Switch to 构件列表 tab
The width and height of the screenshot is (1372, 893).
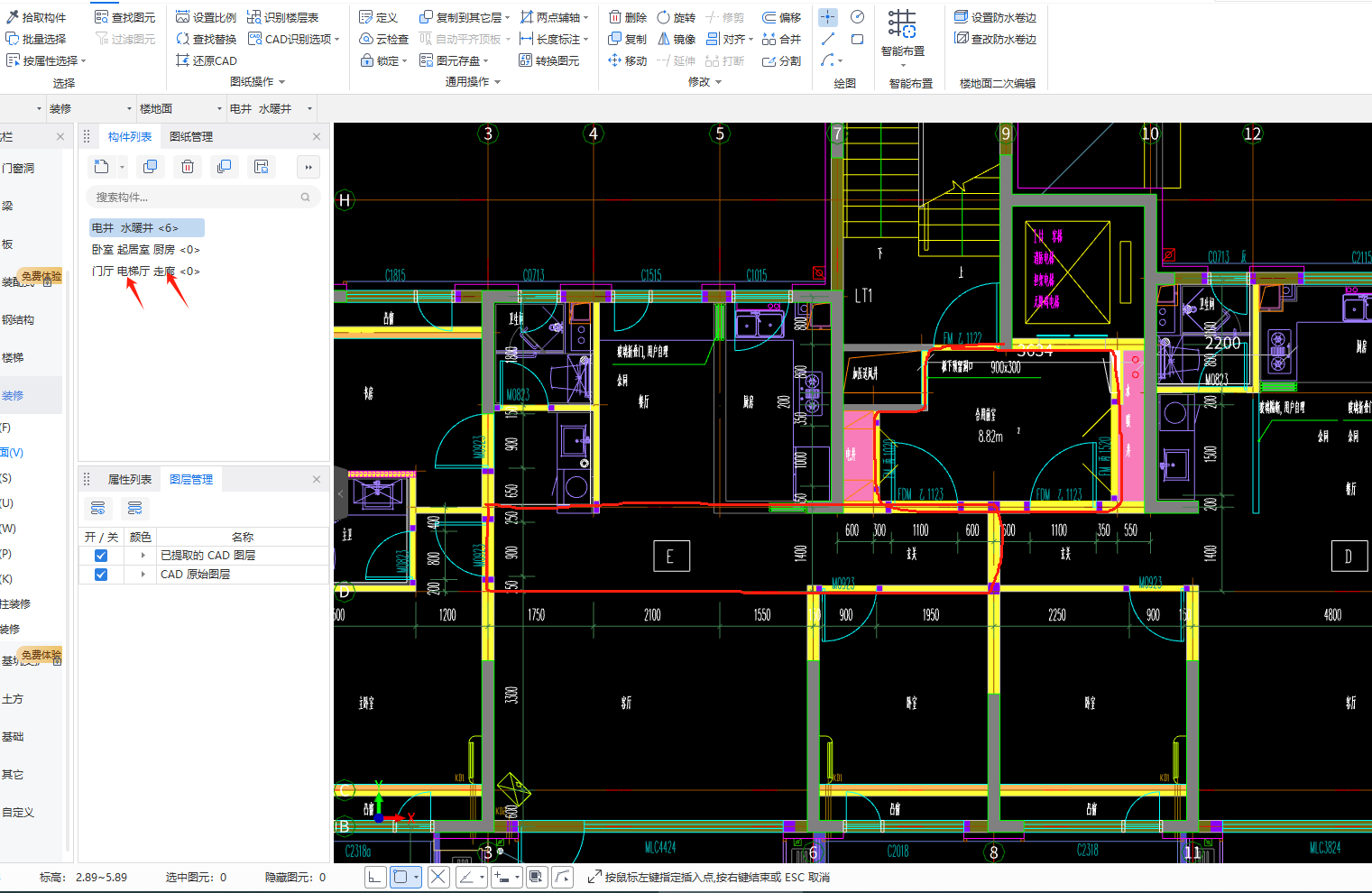pyautogui.click(x=130, y=136)
